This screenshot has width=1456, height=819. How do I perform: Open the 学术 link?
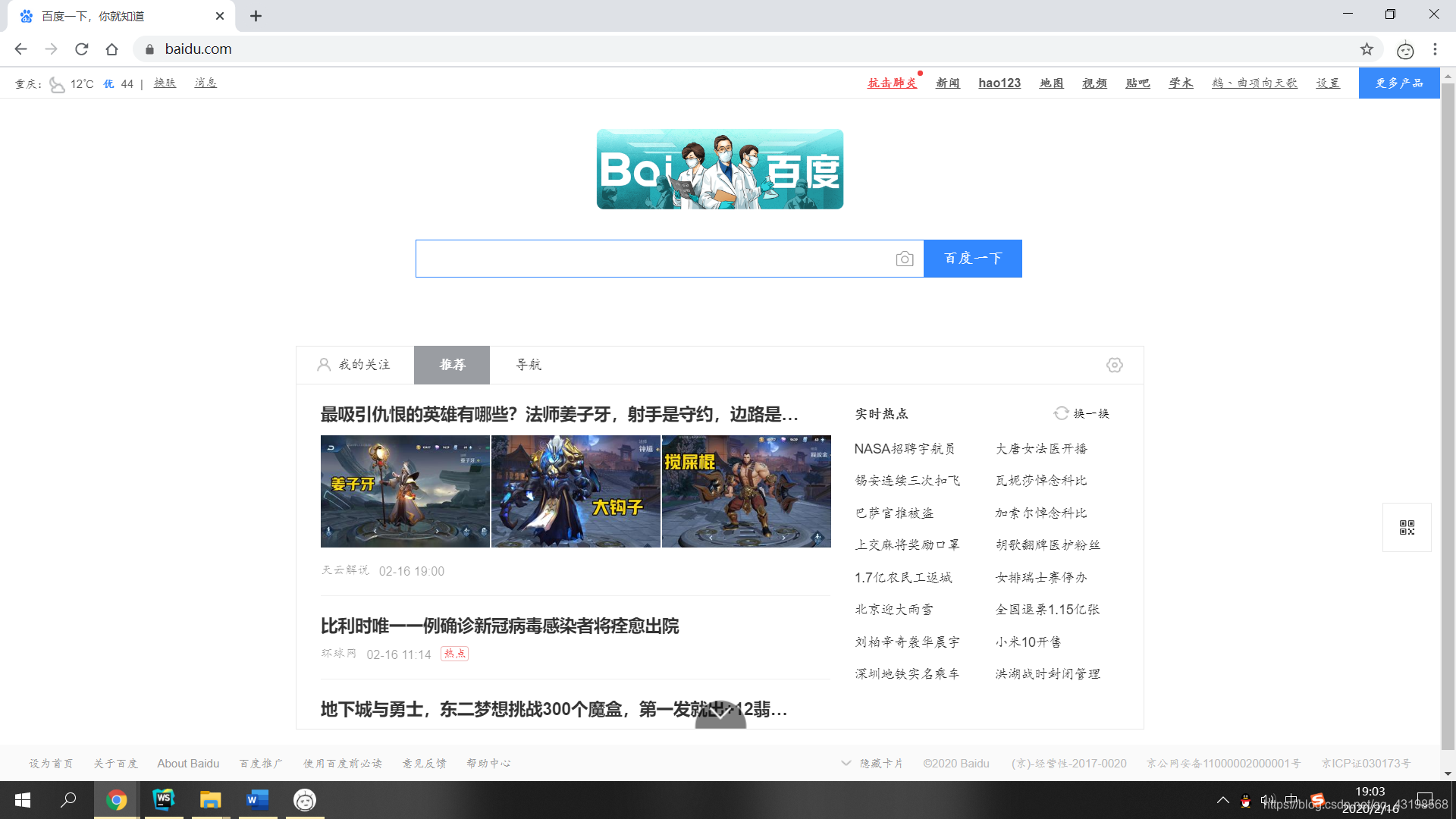point(1181,83)
